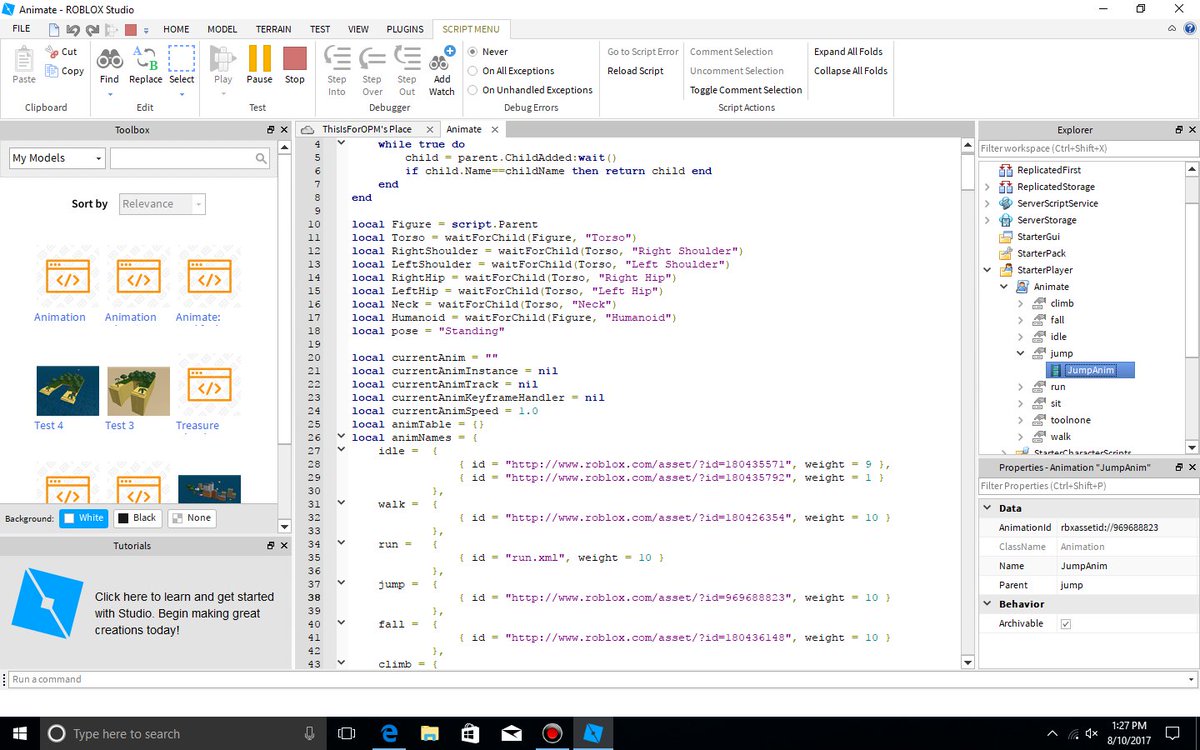Image resolution: width=1200 pixels, height=750 pixels.
Task: Set toolbox background to Black
Action: [x=137, y=518]
